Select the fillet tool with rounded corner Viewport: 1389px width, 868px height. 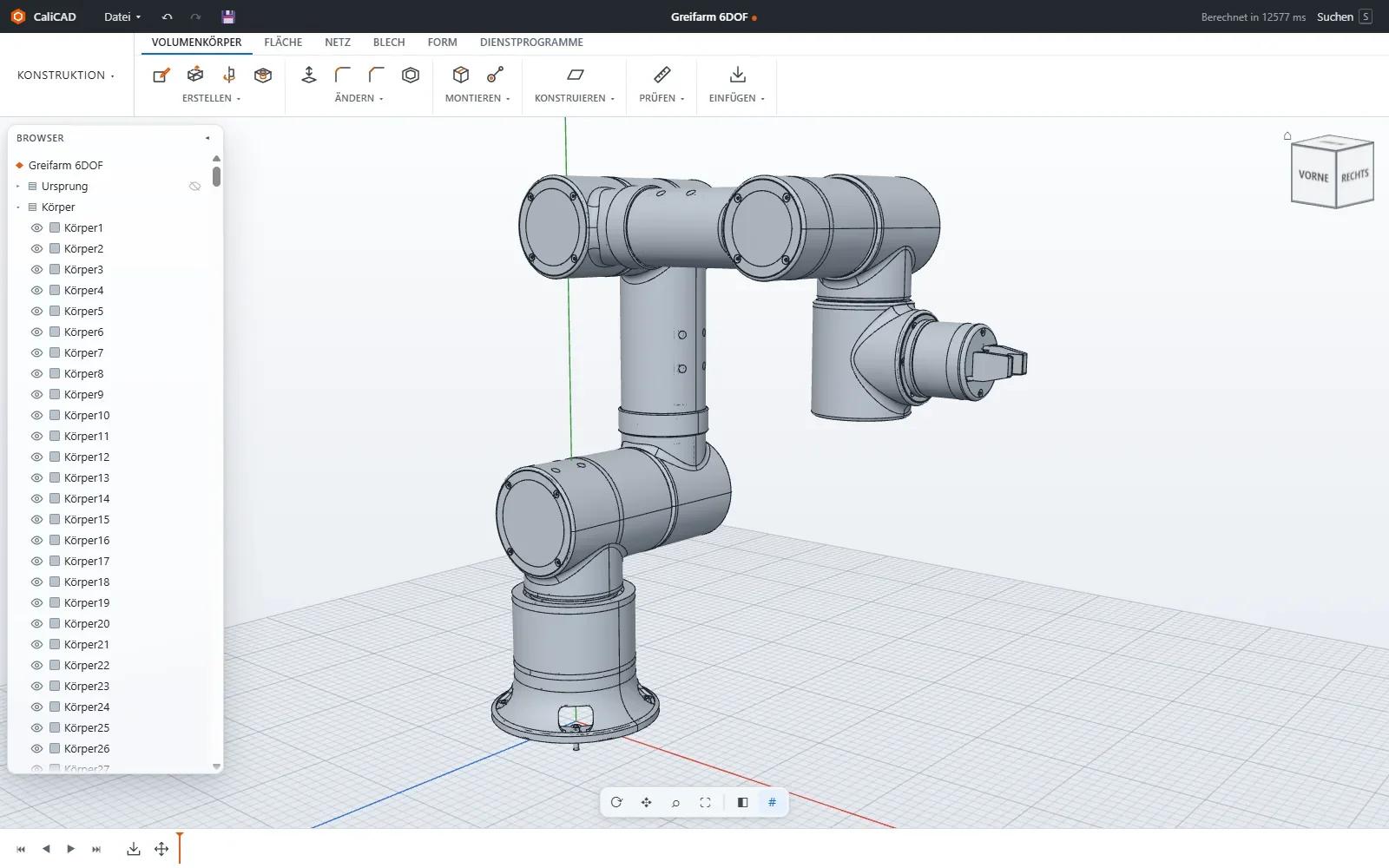[x=343, y=76]
